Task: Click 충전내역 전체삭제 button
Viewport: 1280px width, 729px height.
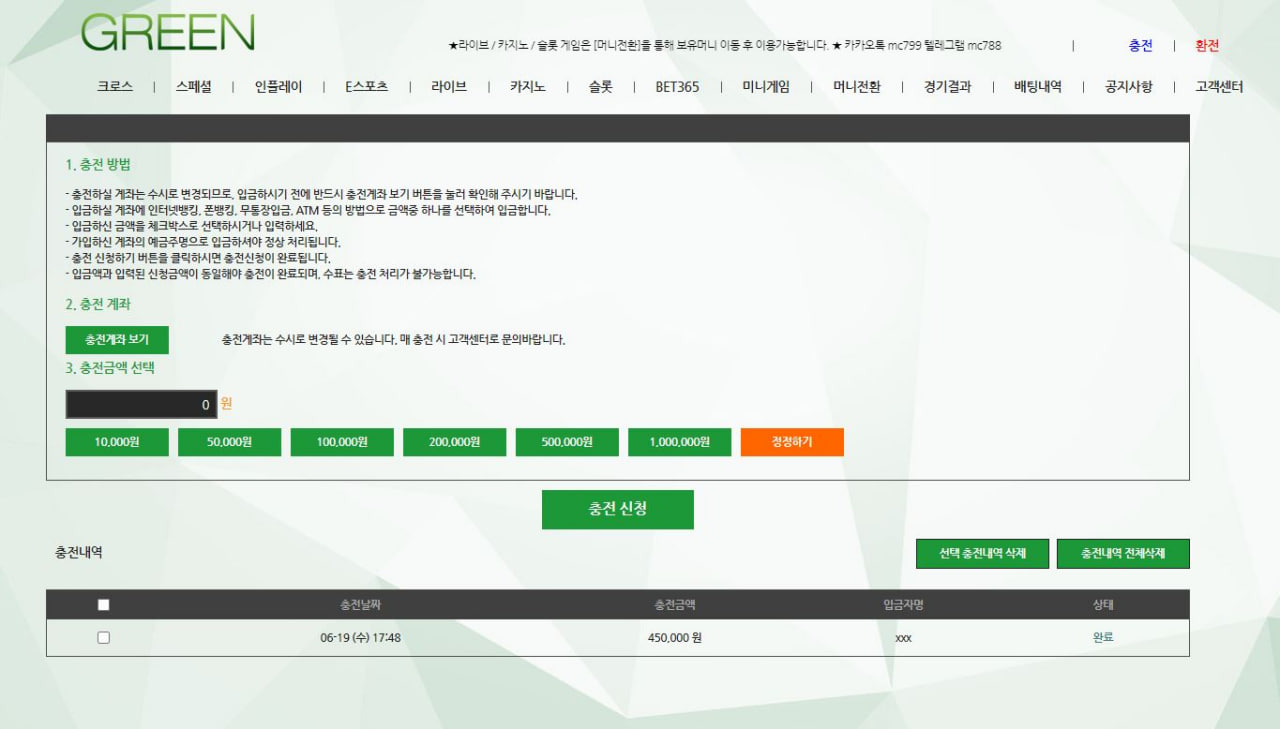Action: (x=1122, y=554)
